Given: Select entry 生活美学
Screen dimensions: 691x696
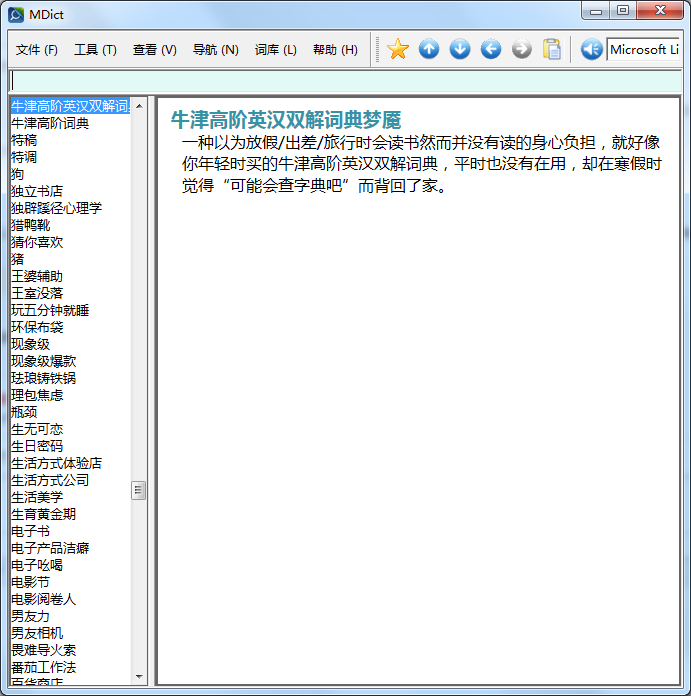Looking at the screenshot, I should coord(37,498).
